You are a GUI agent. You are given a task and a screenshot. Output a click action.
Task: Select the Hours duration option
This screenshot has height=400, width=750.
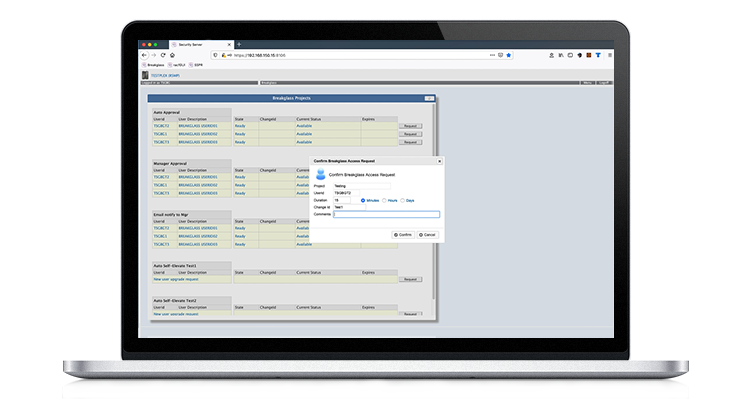point(385,200)
